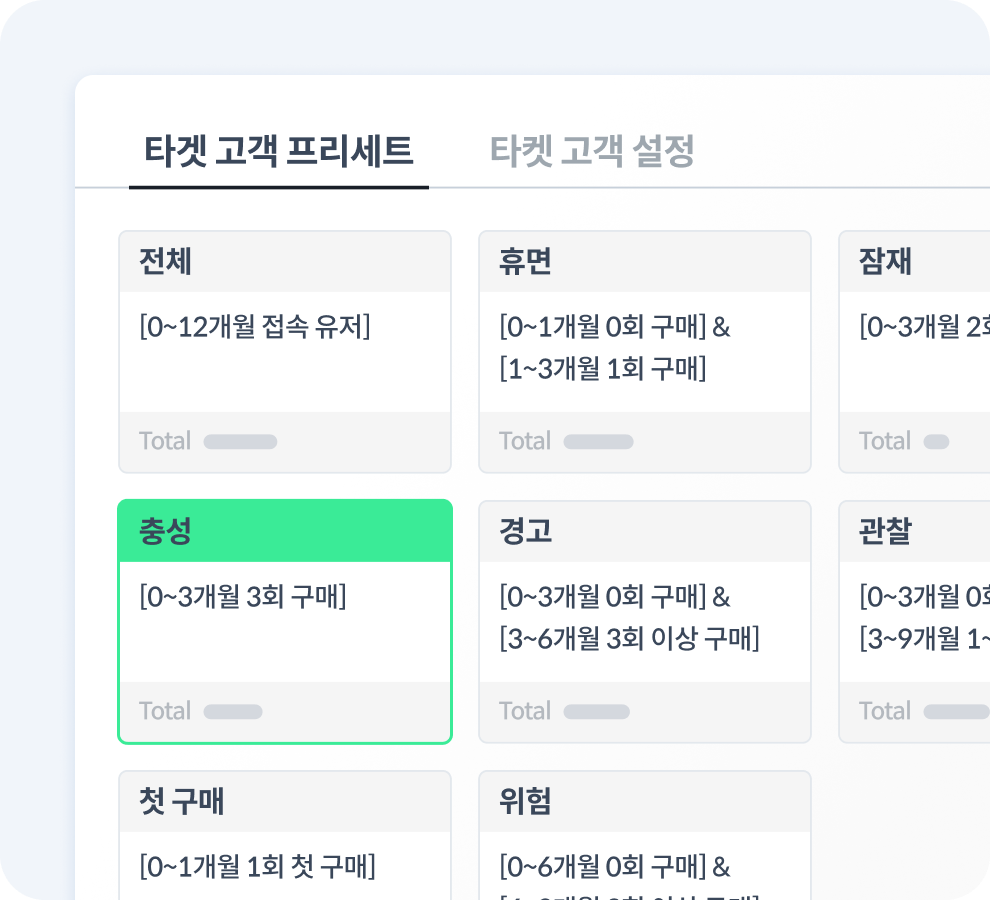Select the 위험 preset card header
Image resolution: width=990 pixels, height=900 pixels.
(x=645, y=801)
